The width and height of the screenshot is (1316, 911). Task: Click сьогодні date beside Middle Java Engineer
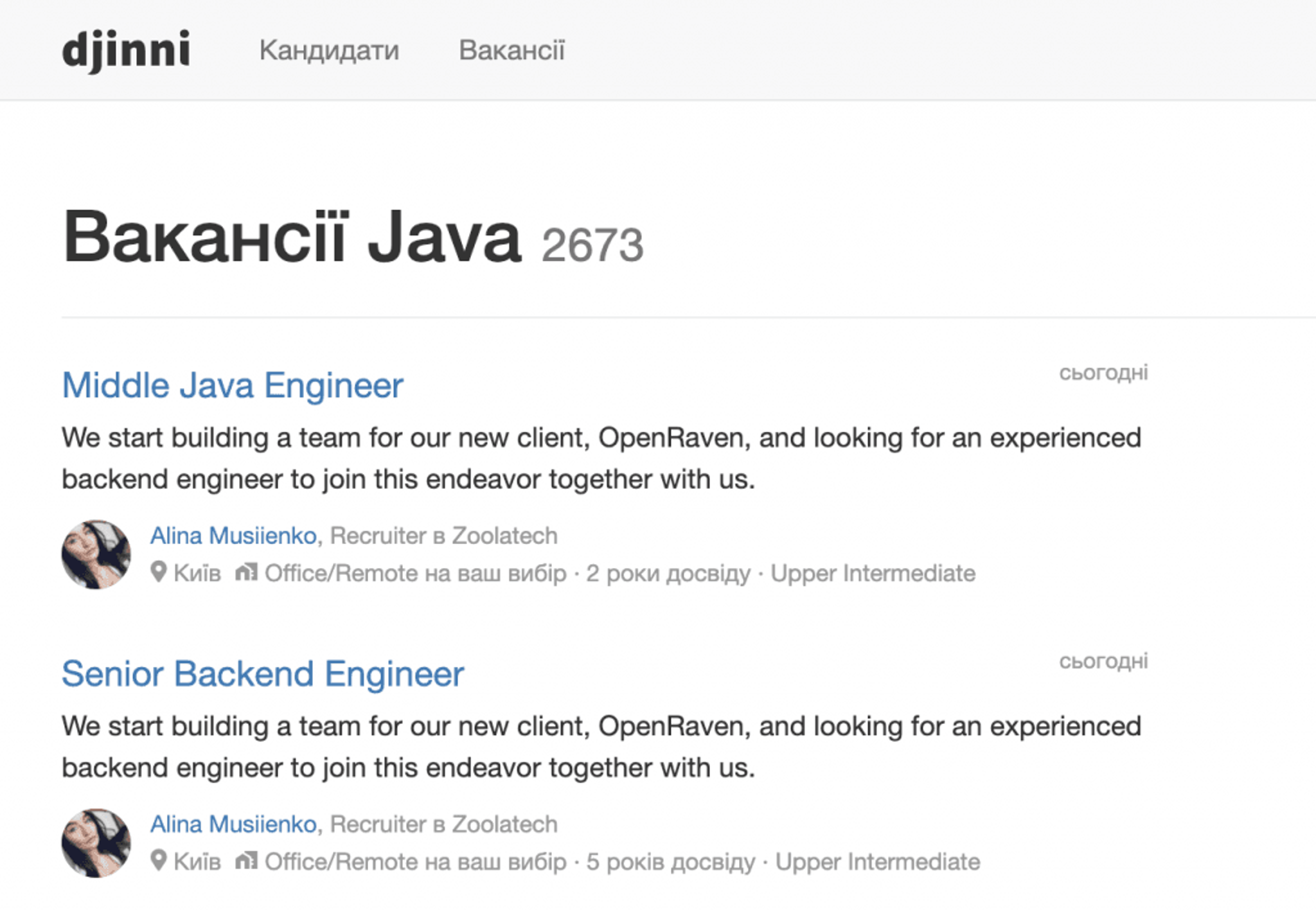point(1103,373)
